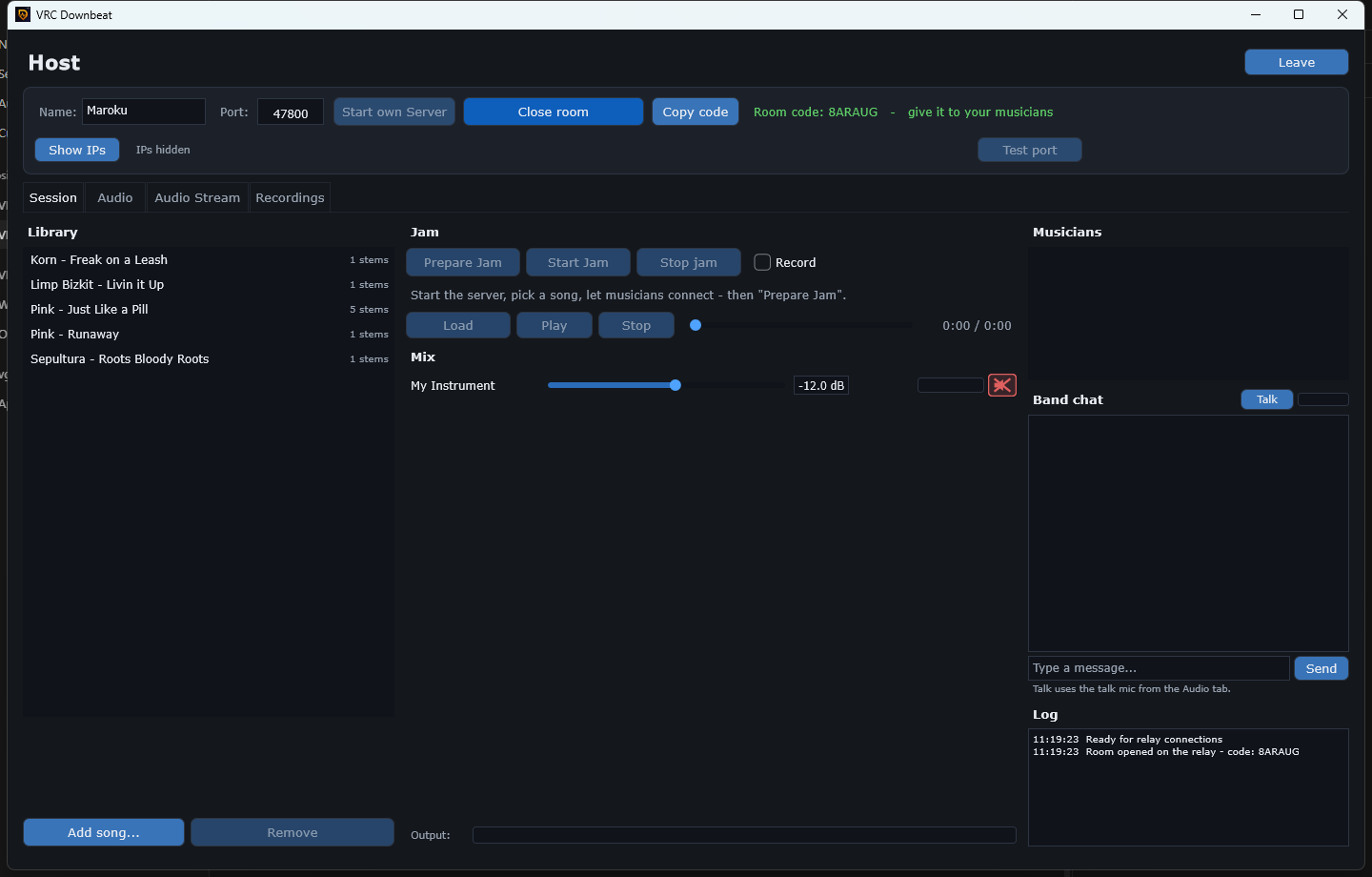1372x877 pixels.
Task: Click the song position slider handle
Action: (x=696, y=325)
